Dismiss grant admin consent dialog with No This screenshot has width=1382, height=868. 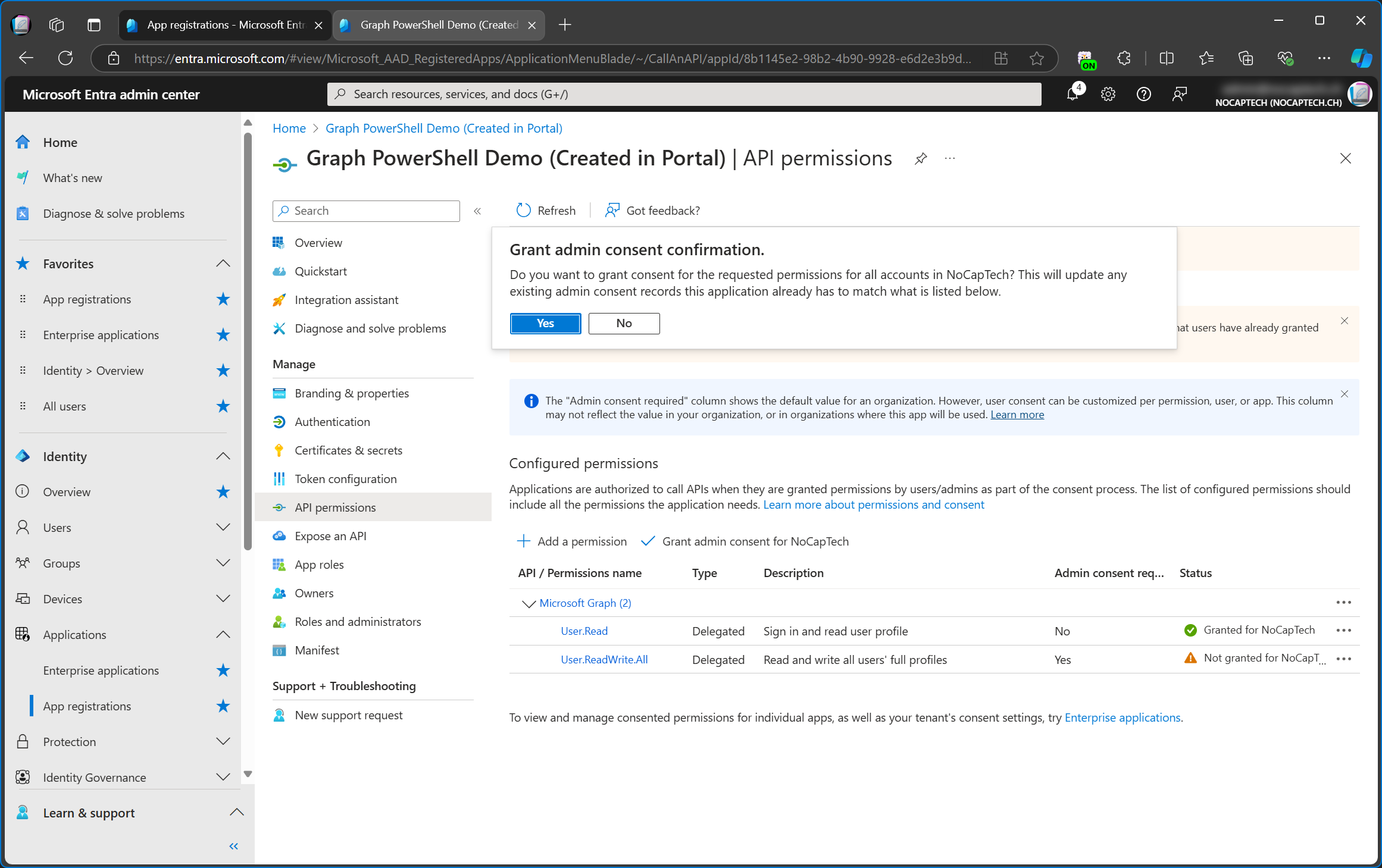coord(623,322)
